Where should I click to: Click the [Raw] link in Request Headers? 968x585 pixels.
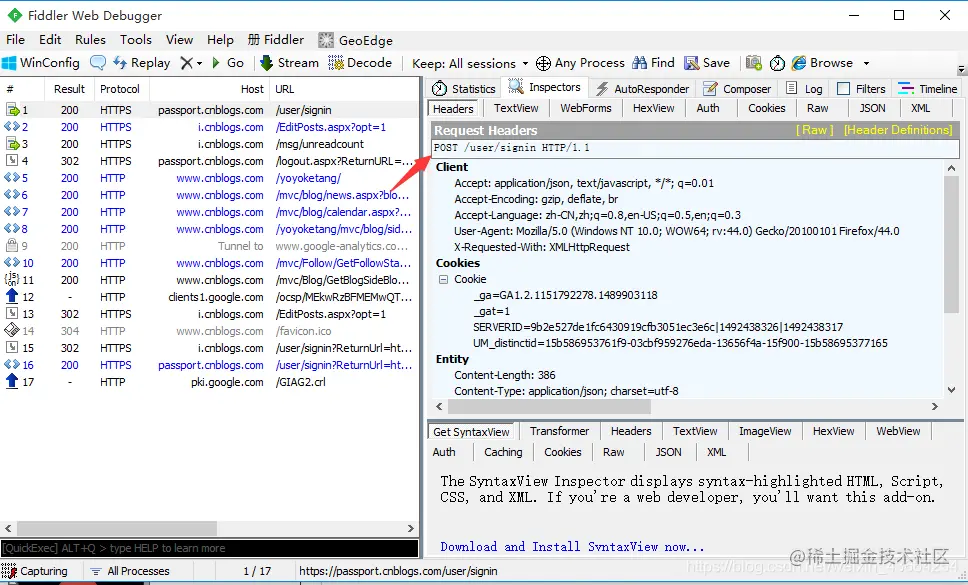[x=814, y=130]
